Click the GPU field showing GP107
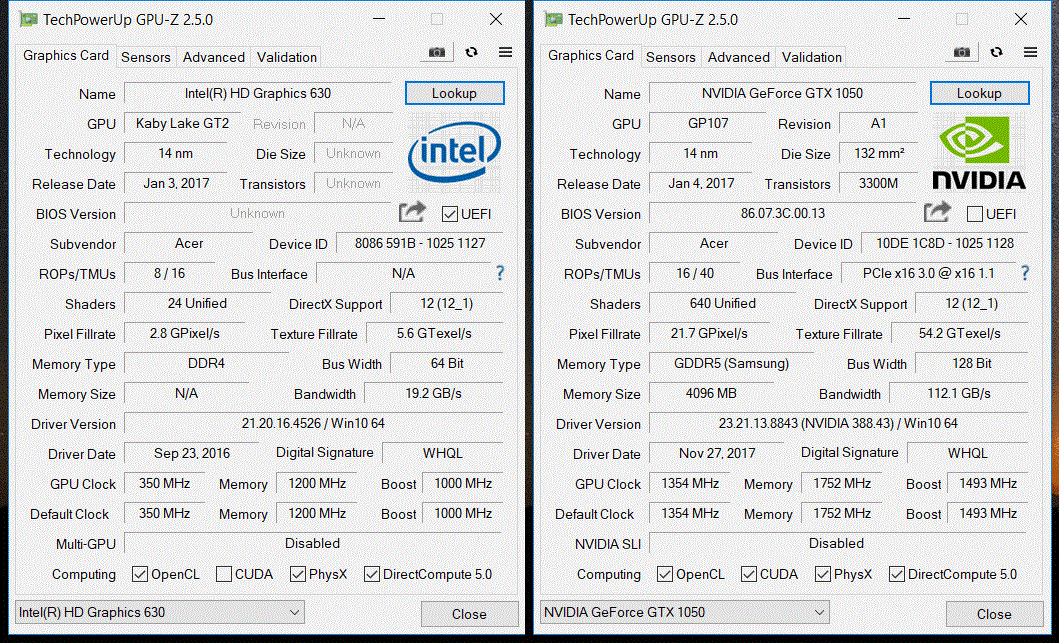 pos(707,124)
